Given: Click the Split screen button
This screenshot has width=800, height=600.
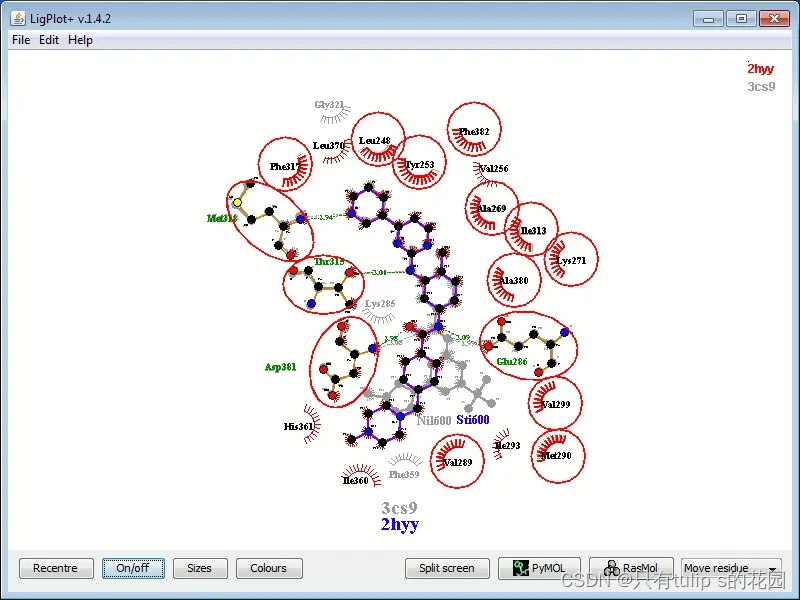Looking at the screenshot, I should click(446, 568).
